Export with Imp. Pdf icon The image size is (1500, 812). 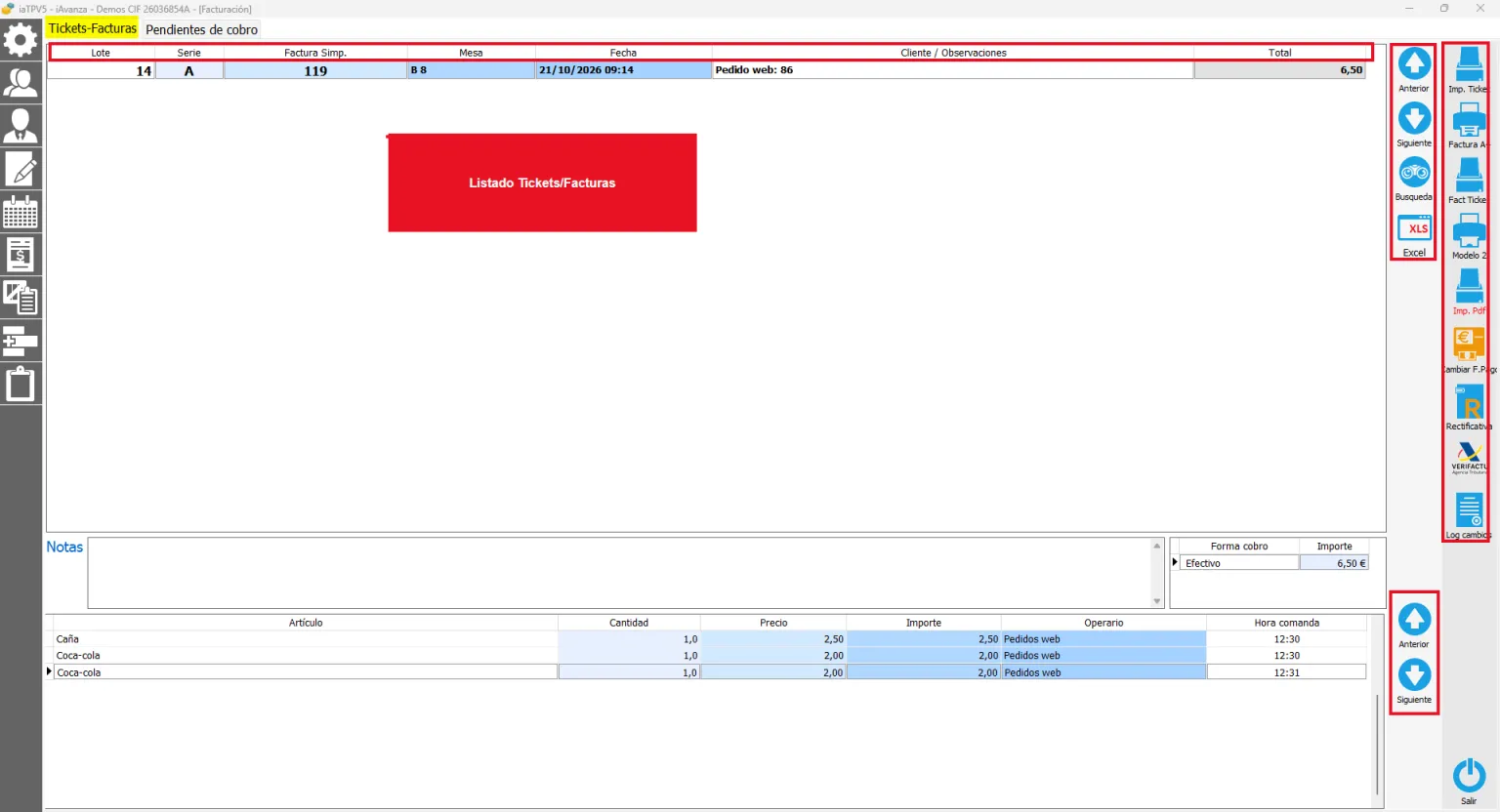point(1469,287)
